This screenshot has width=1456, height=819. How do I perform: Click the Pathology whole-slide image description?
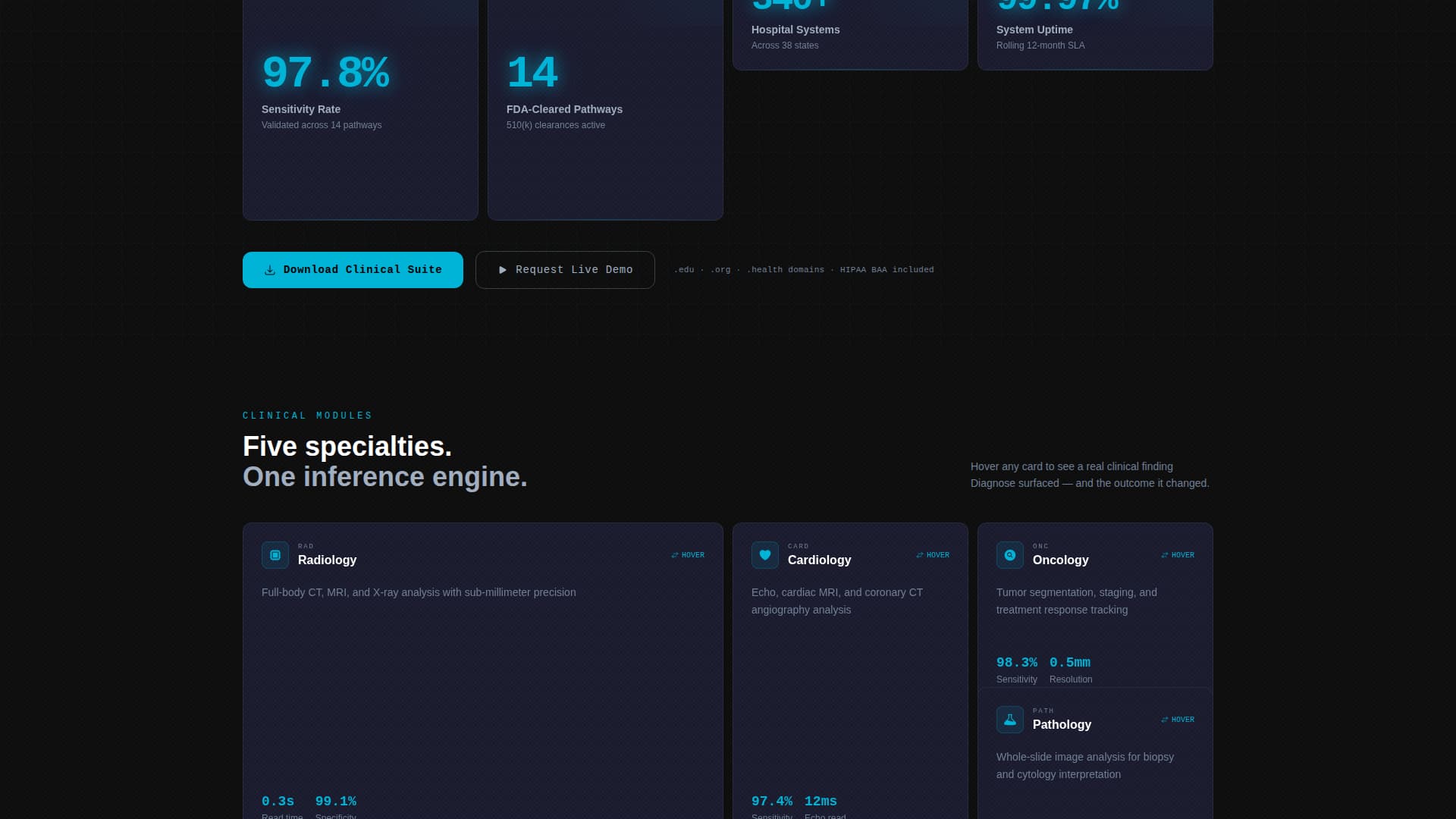(x=1085, y=766)
